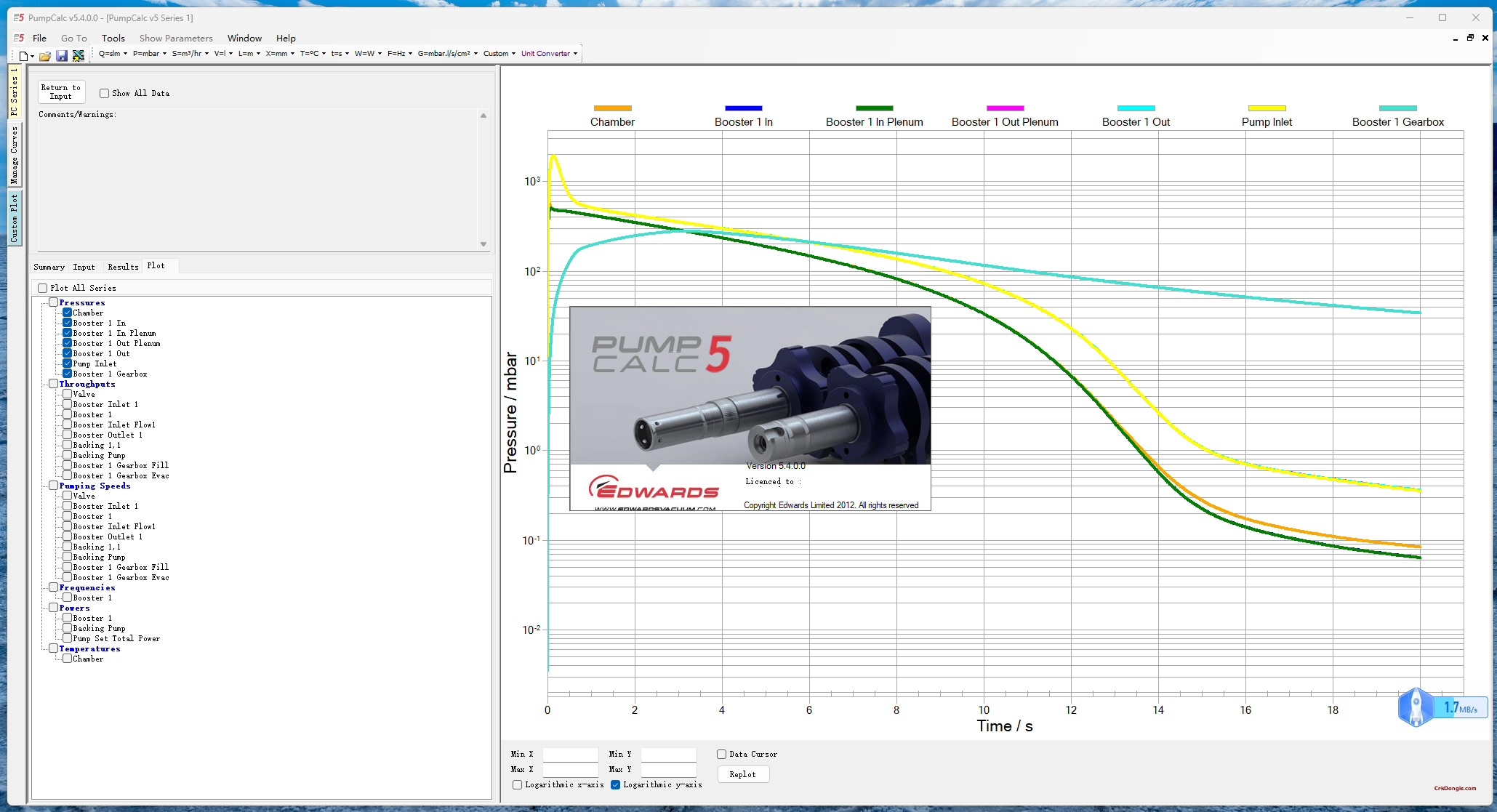Viewport: 1497px width, 812px height.
Task: Create a new file using the New toolbar icon
Action: 23,55
